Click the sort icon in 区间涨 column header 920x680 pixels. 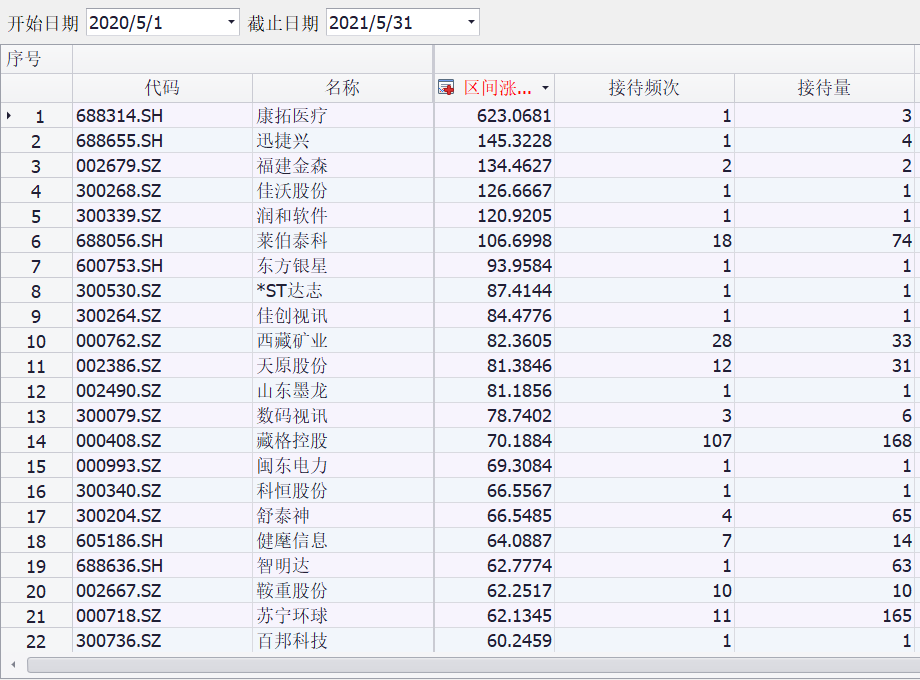tap(446, 88)
